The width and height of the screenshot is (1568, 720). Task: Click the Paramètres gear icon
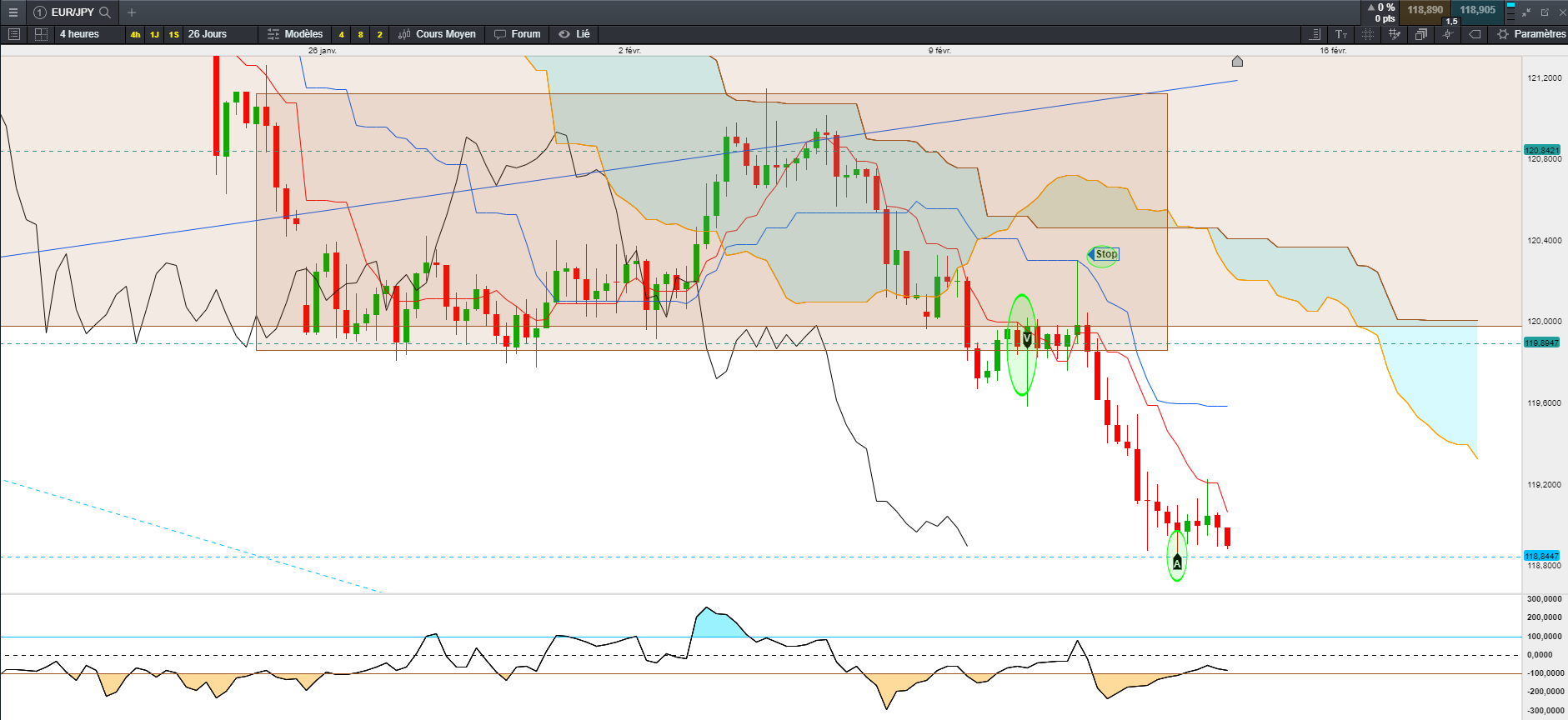[1503, 34]
